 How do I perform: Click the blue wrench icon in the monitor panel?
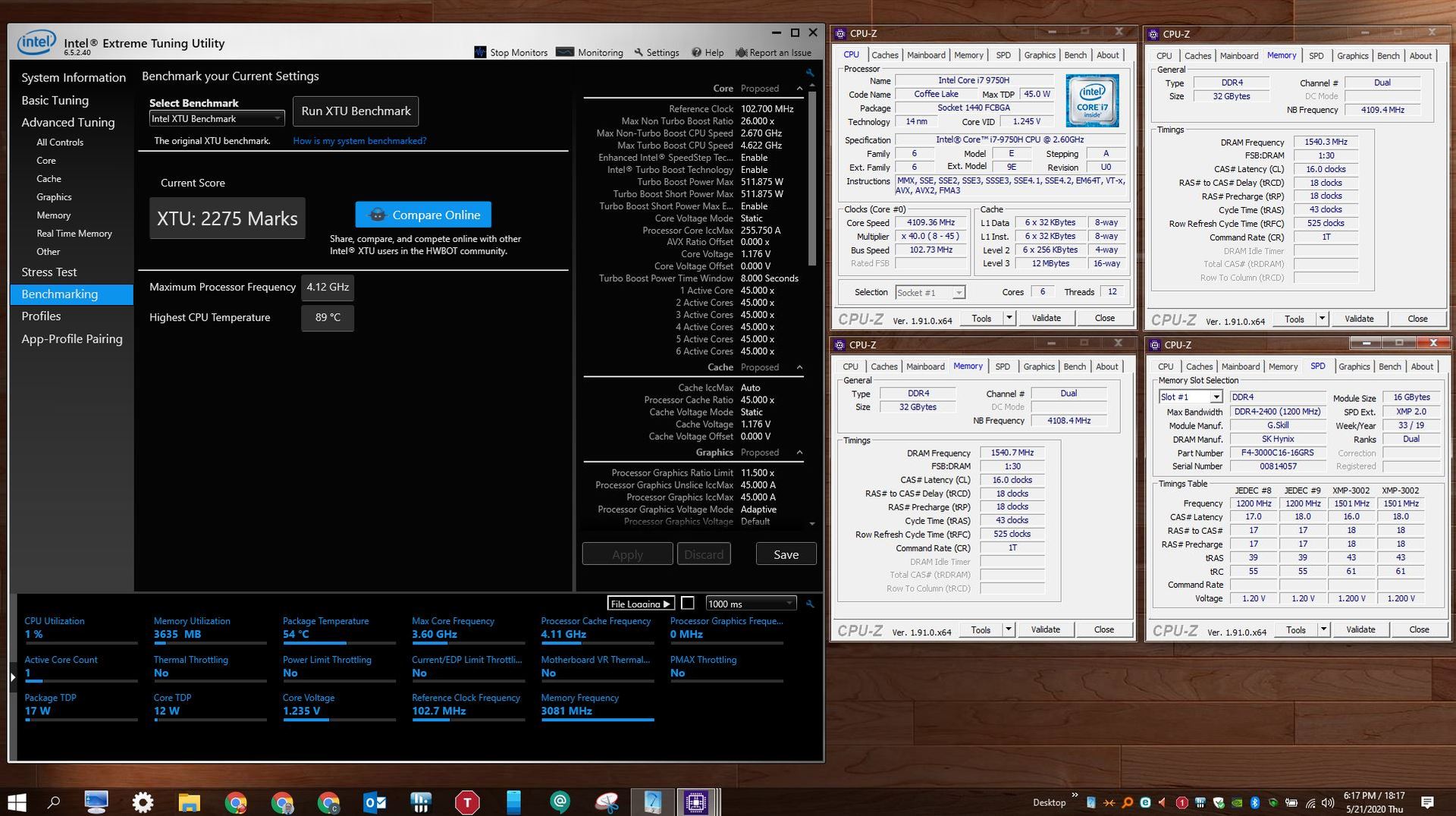[810, 604]
